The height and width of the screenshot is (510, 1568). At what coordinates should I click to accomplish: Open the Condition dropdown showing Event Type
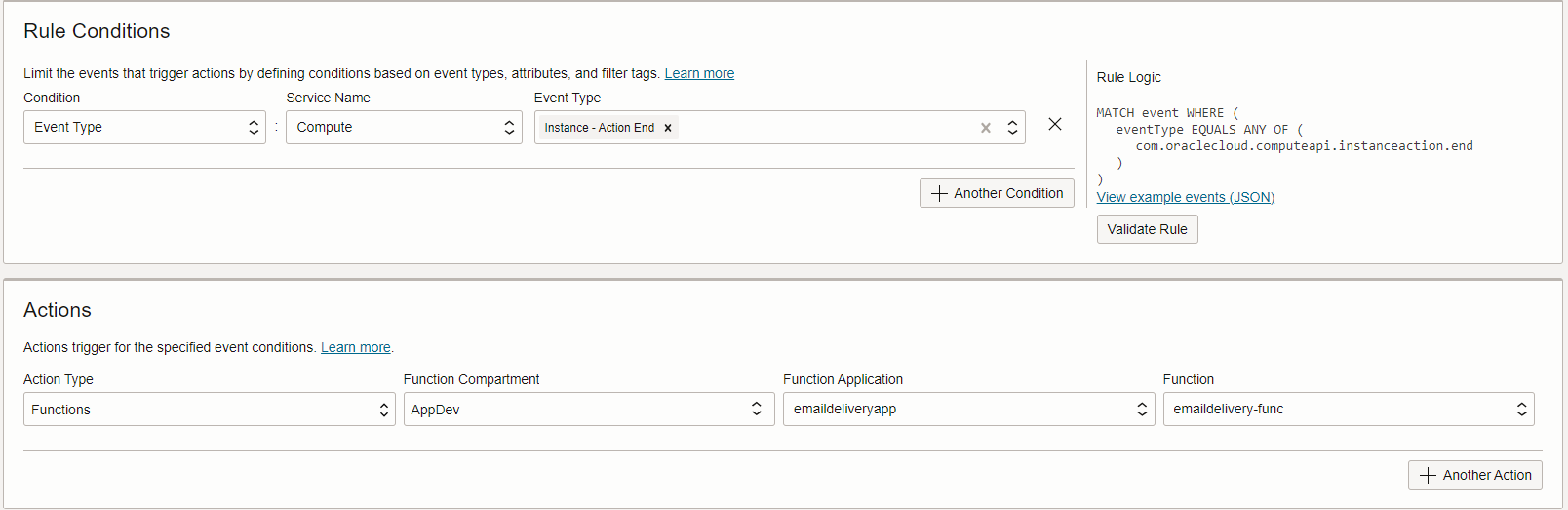click(x=144, y=127)
